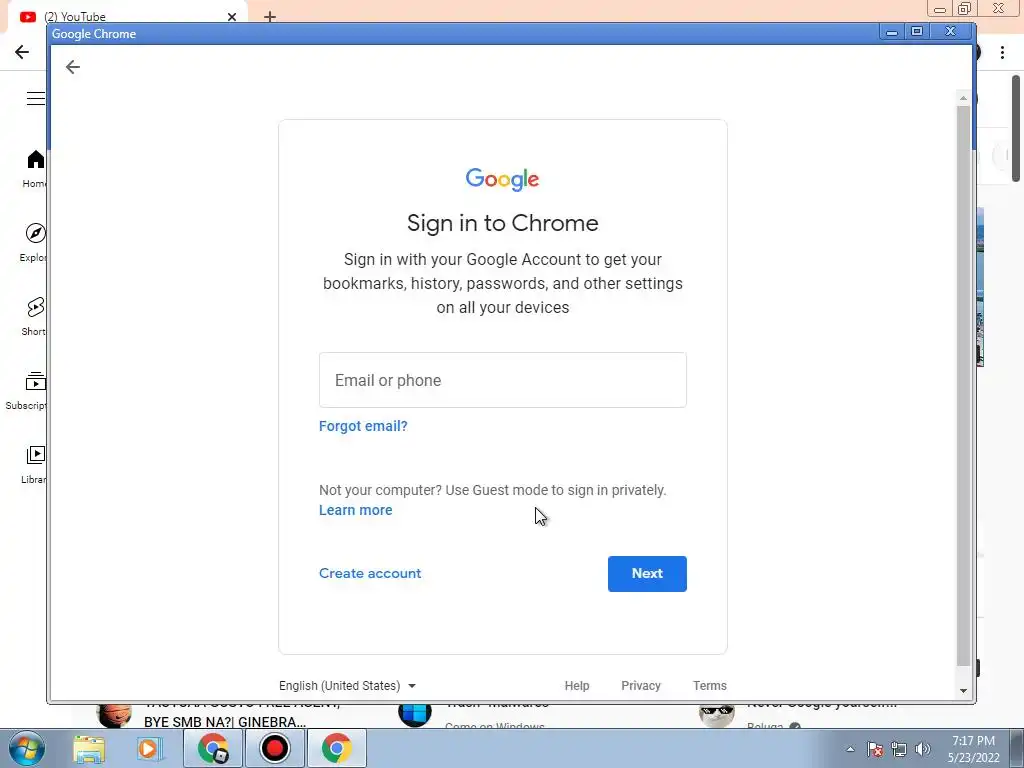Go back using the sign-in dialog arrow

pyautogui.click(x=72, y=67)
